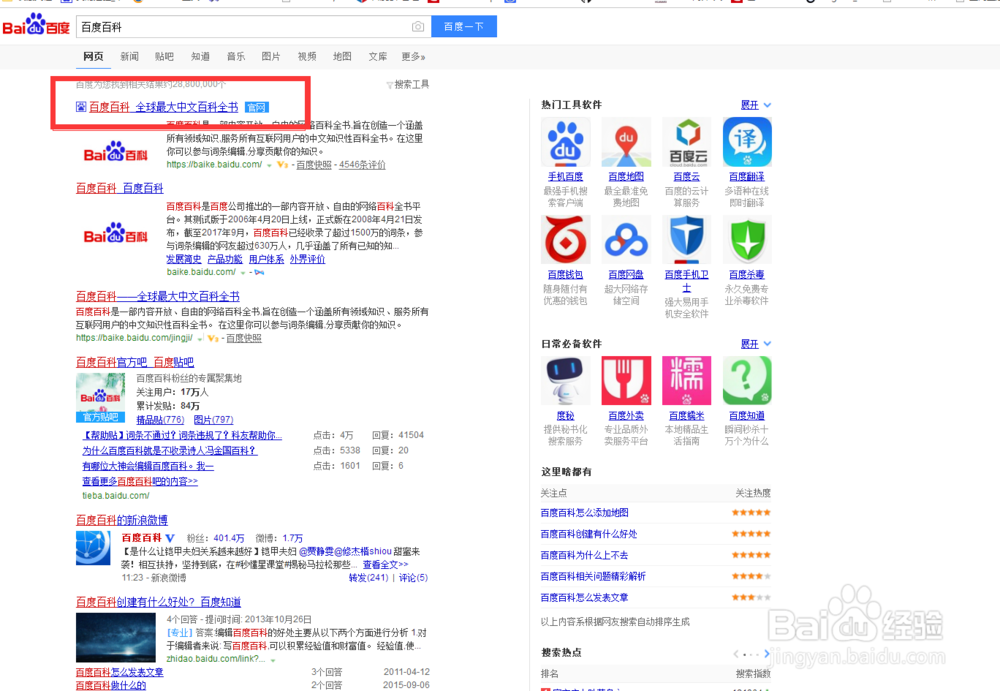Click 百度百科相关问题精彩解析 in sidebar

(x=593, y=577)
